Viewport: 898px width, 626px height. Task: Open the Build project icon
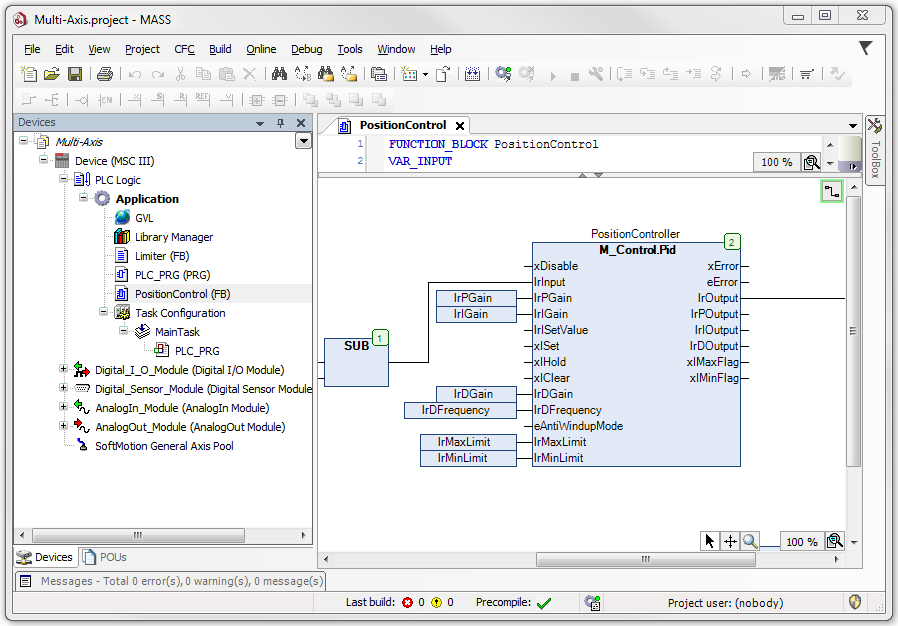coord(470,71)
